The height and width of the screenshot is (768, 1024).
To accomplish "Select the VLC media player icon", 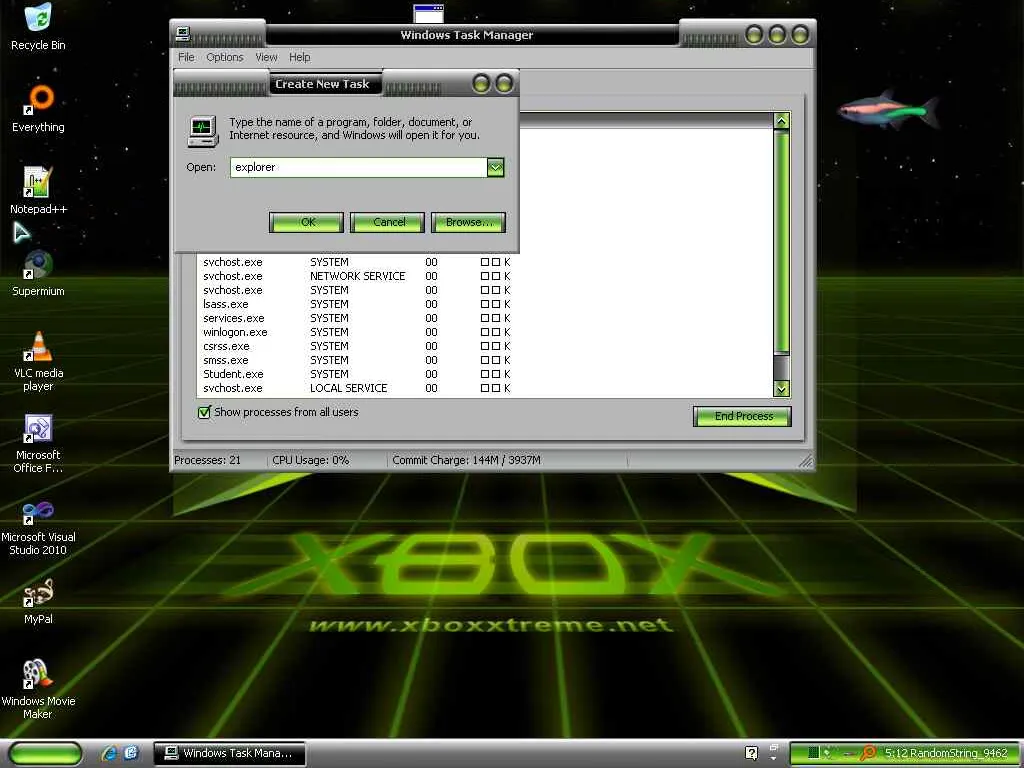I will coord(38,360).
